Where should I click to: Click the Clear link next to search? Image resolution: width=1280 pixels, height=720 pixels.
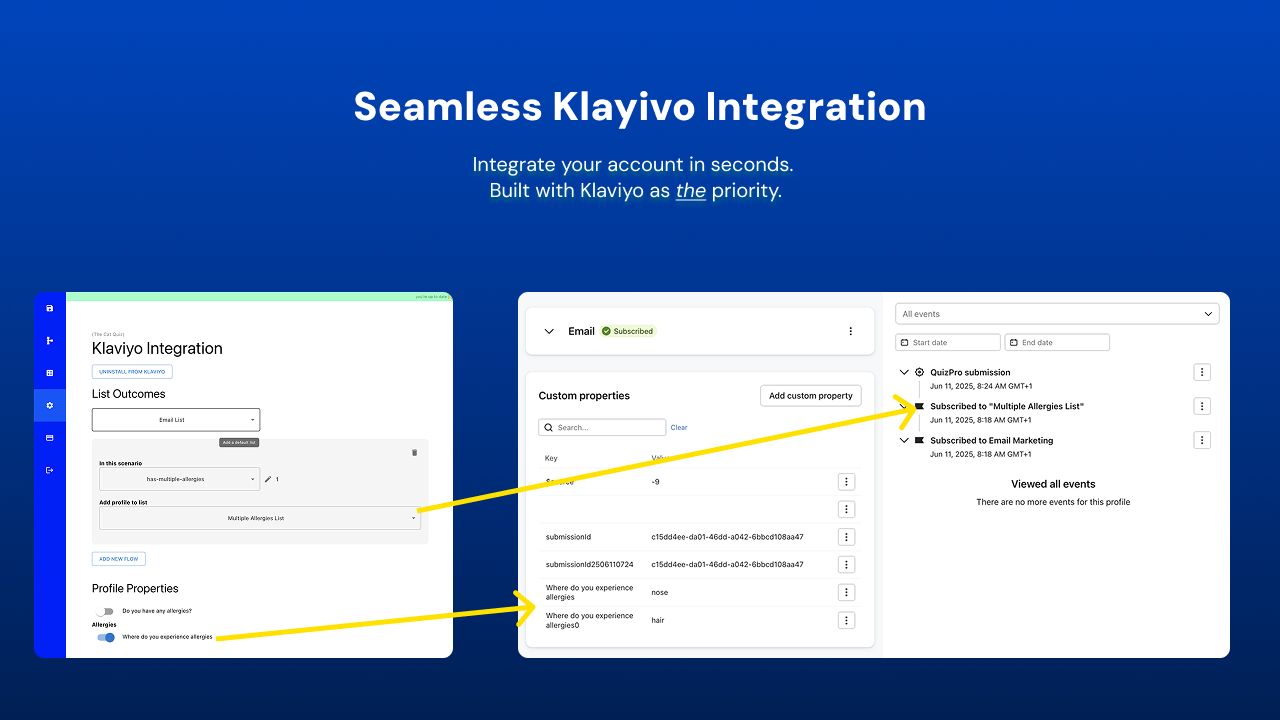[679, 427]
